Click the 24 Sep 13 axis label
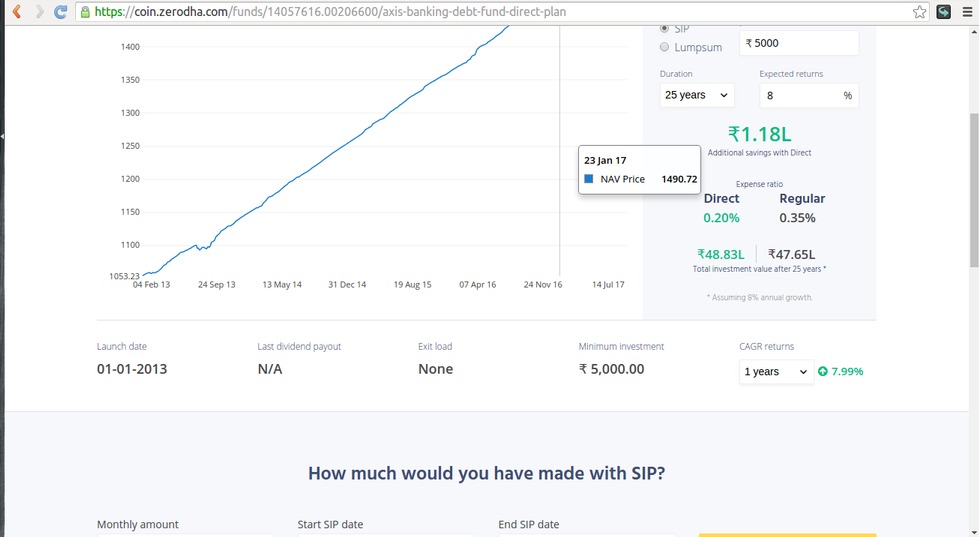The height and width of the screenshot is (537, 979). click(217, 285)
